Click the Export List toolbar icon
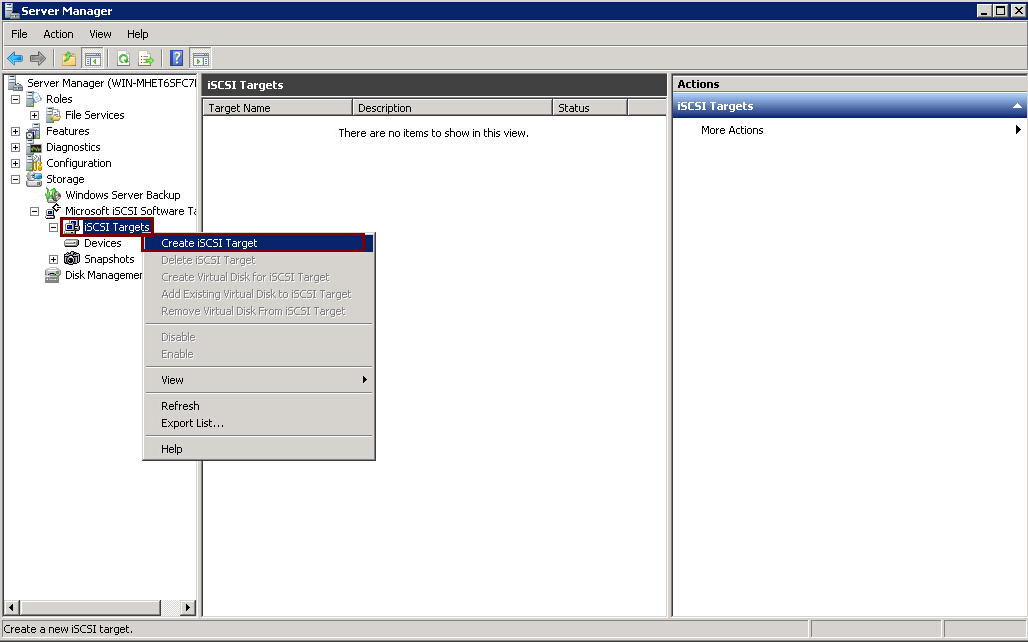The height and width of the screenshot is (642, 1028). (x=146, y=58)
